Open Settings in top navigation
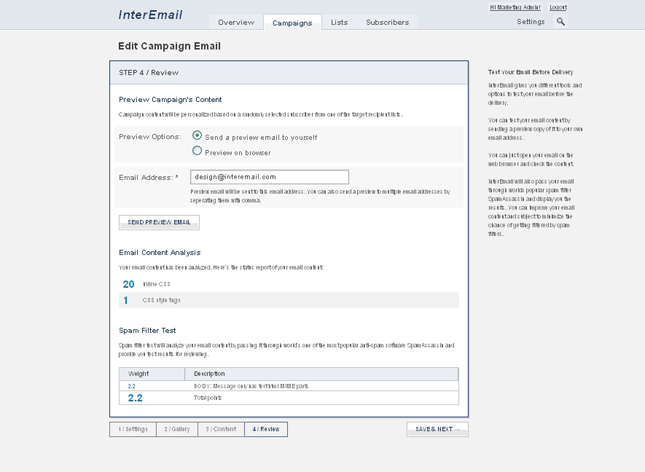Screen dimensions: 645x472 pyautogui.click(x=531, y=22)
